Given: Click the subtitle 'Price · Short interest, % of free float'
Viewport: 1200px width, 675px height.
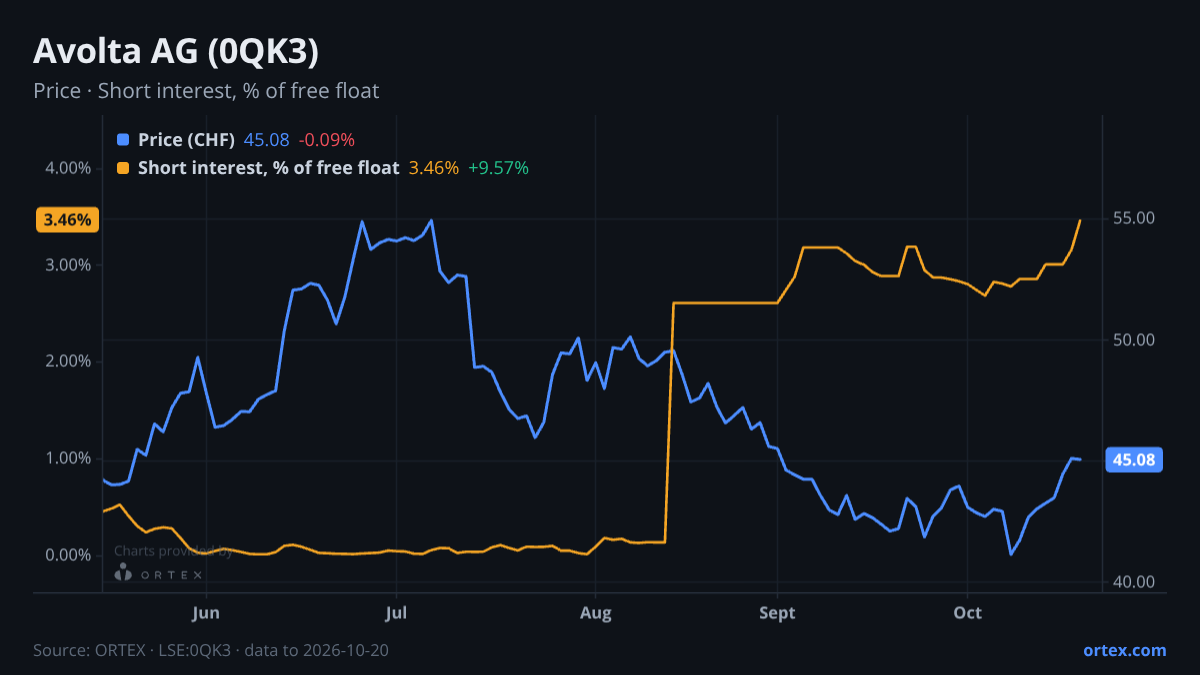Looking at the screenshot, I should pos(206,91).
